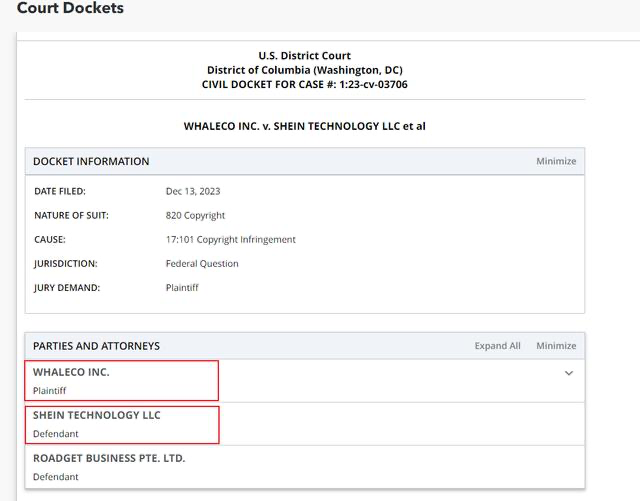Image resolution: width=640 pixels, height=501 pixels.
Task: Select the WHALECO INC. plaintiff row
Action: pyautogui.click(x=122, y=380)
